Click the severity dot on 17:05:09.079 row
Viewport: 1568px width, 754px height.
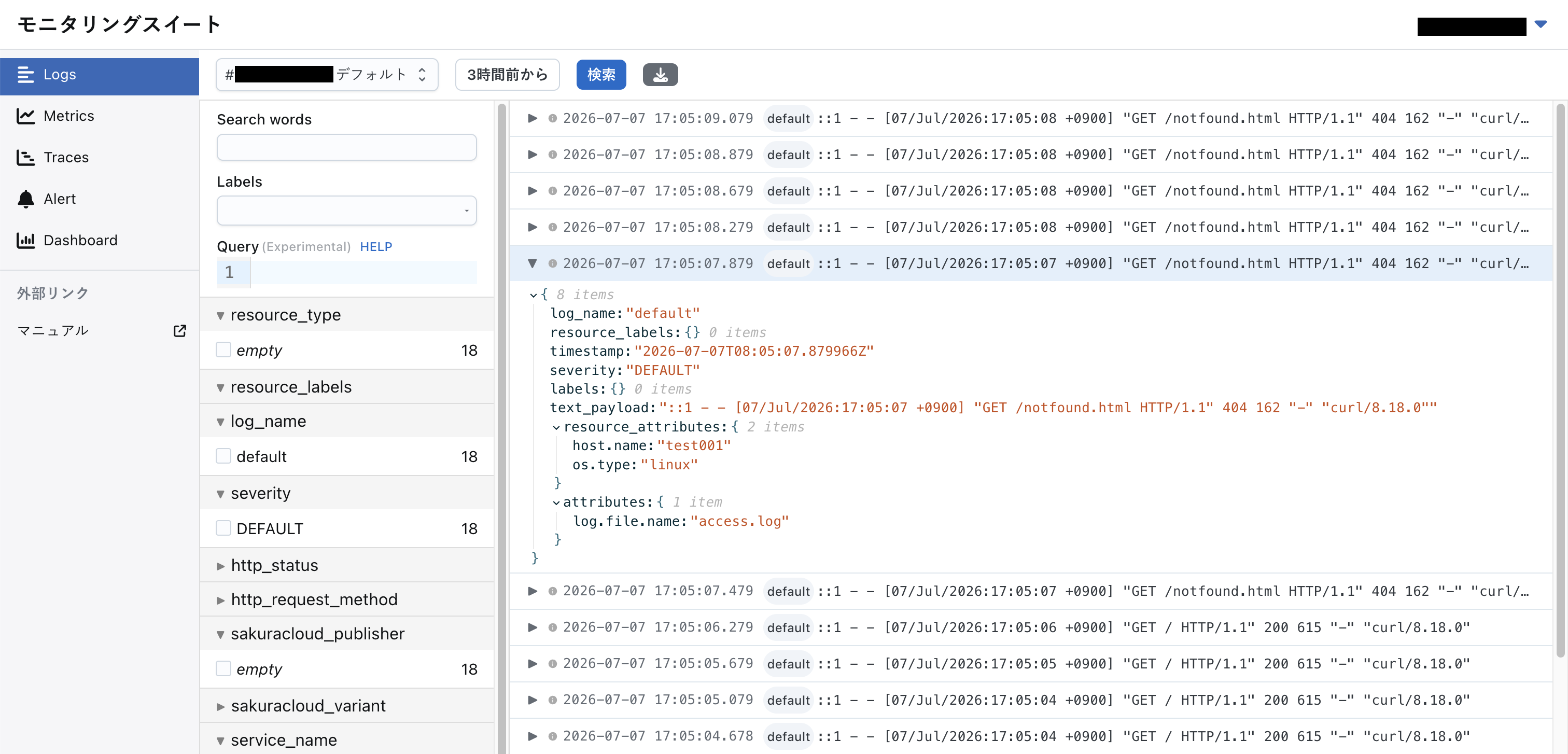[x=553, y=118]
